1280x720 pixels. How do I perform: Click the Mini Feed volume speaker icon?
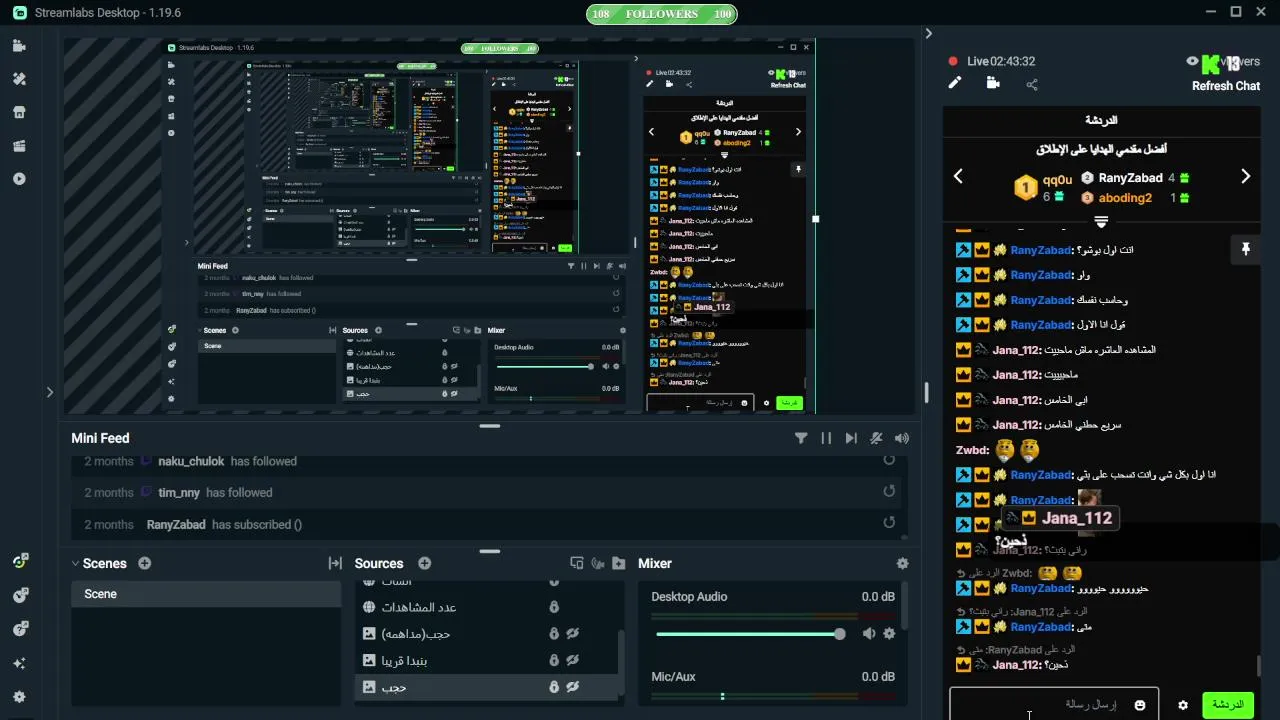pyautogui.click(x=902, y=438)
